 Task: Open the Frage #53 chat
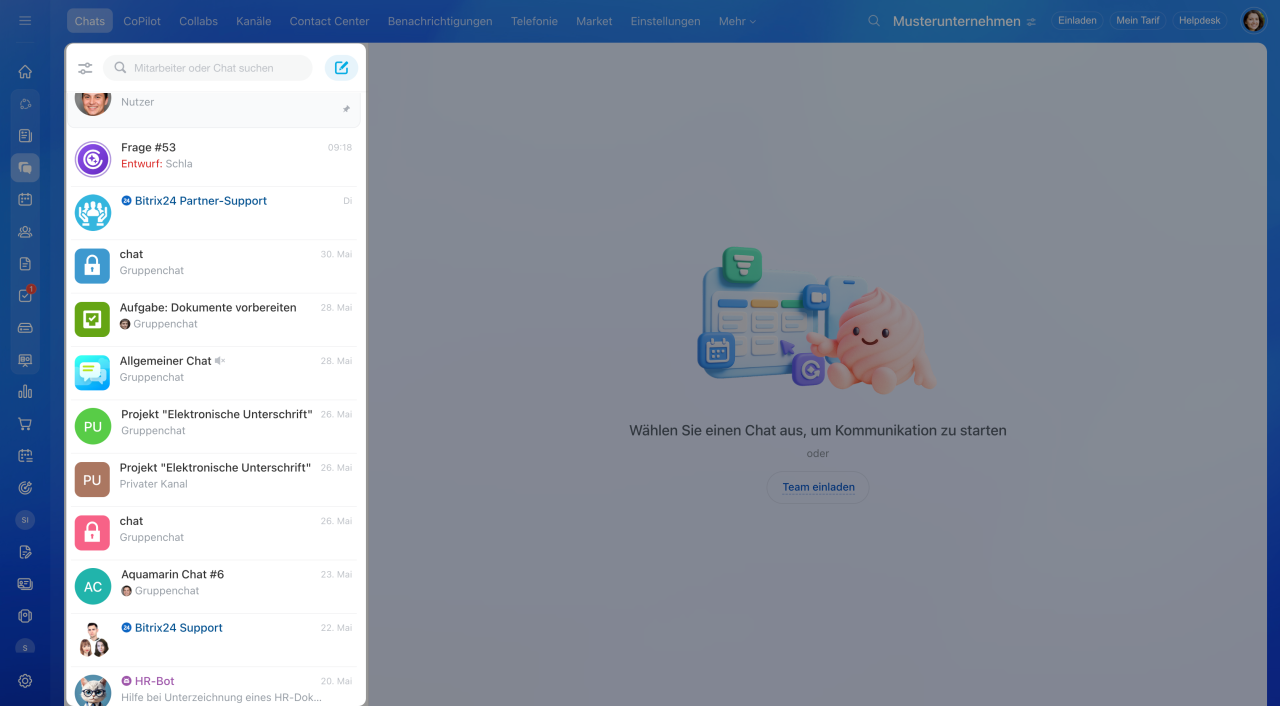pyautogui.click(x=215, y=159)
